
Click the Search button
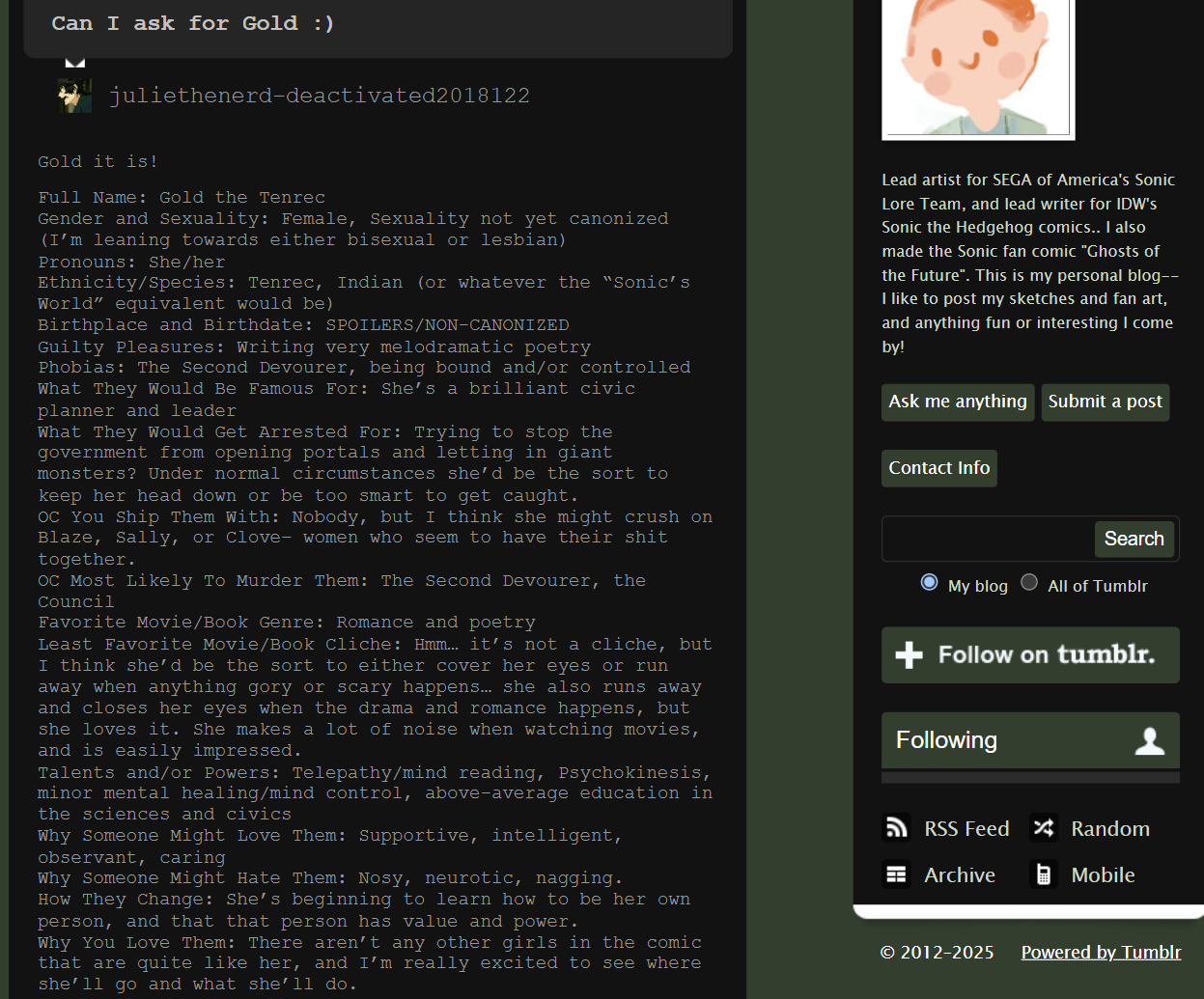(x=1134, y=539)
